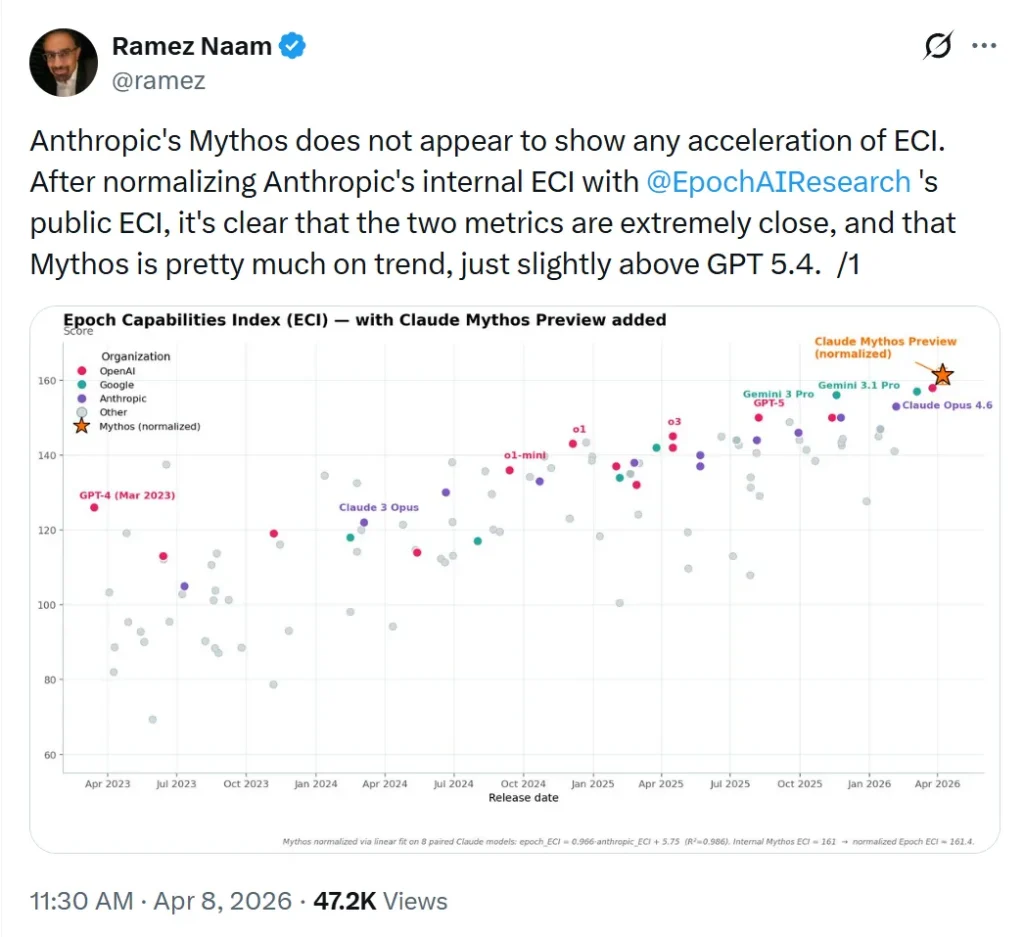Image resolution: width=1024 pixels, height=937 pixels.
Task: Click the Gemini 3.1 Pro chart label
Action: coord(858,385)
